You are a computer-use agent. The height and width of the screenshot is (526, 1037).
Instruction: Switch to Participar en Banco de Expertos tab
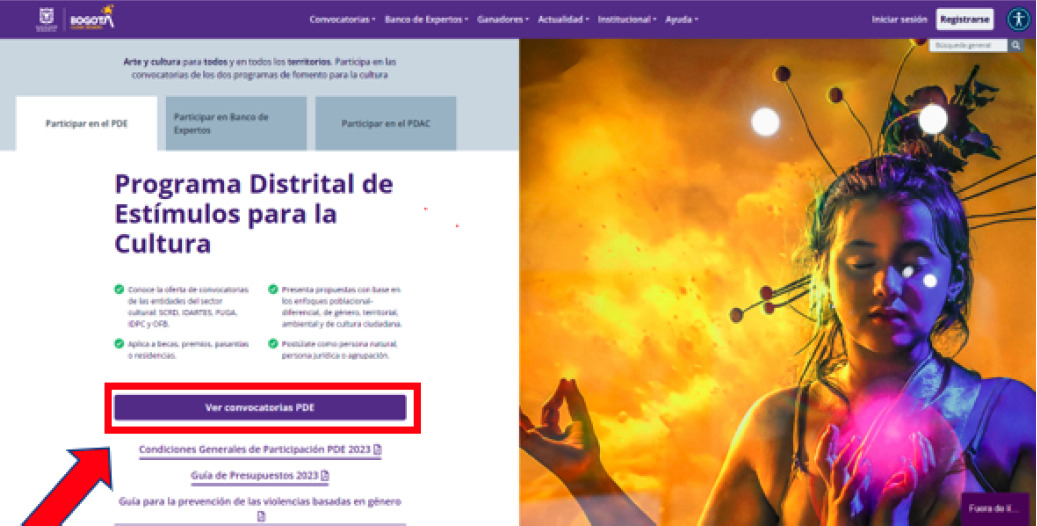point(236,124)
